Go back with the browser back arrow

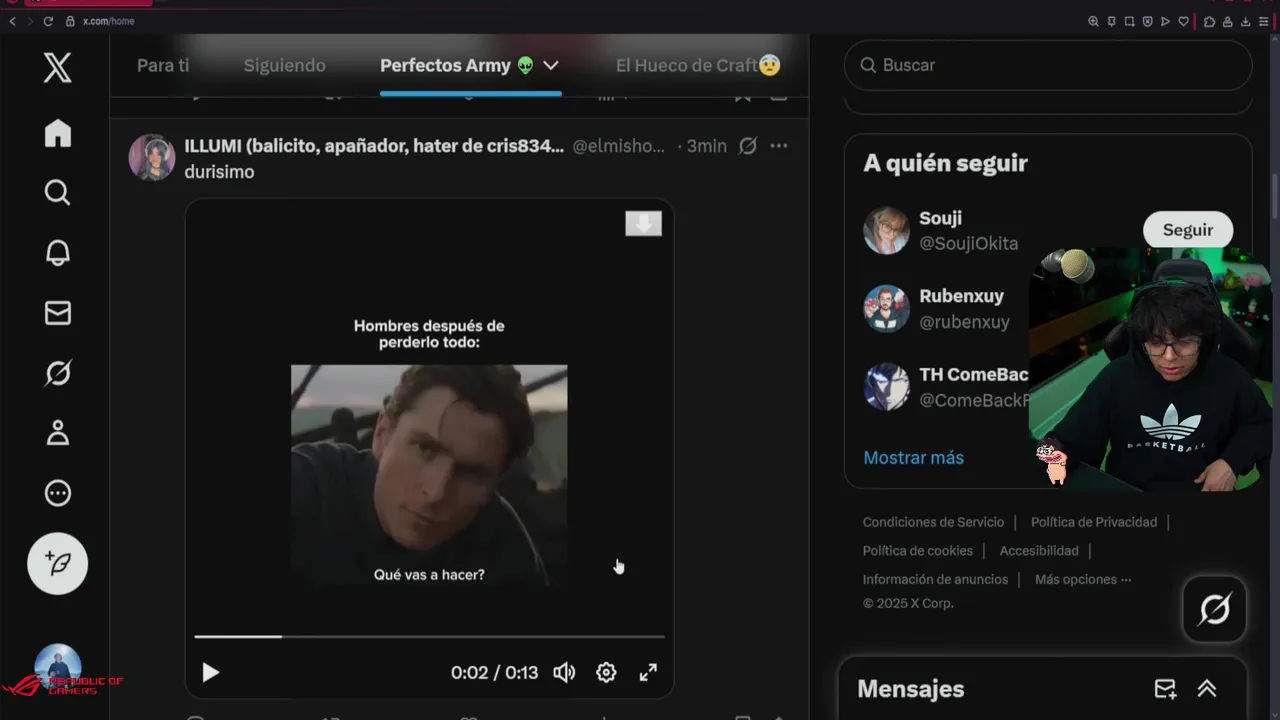coord(12,21)
